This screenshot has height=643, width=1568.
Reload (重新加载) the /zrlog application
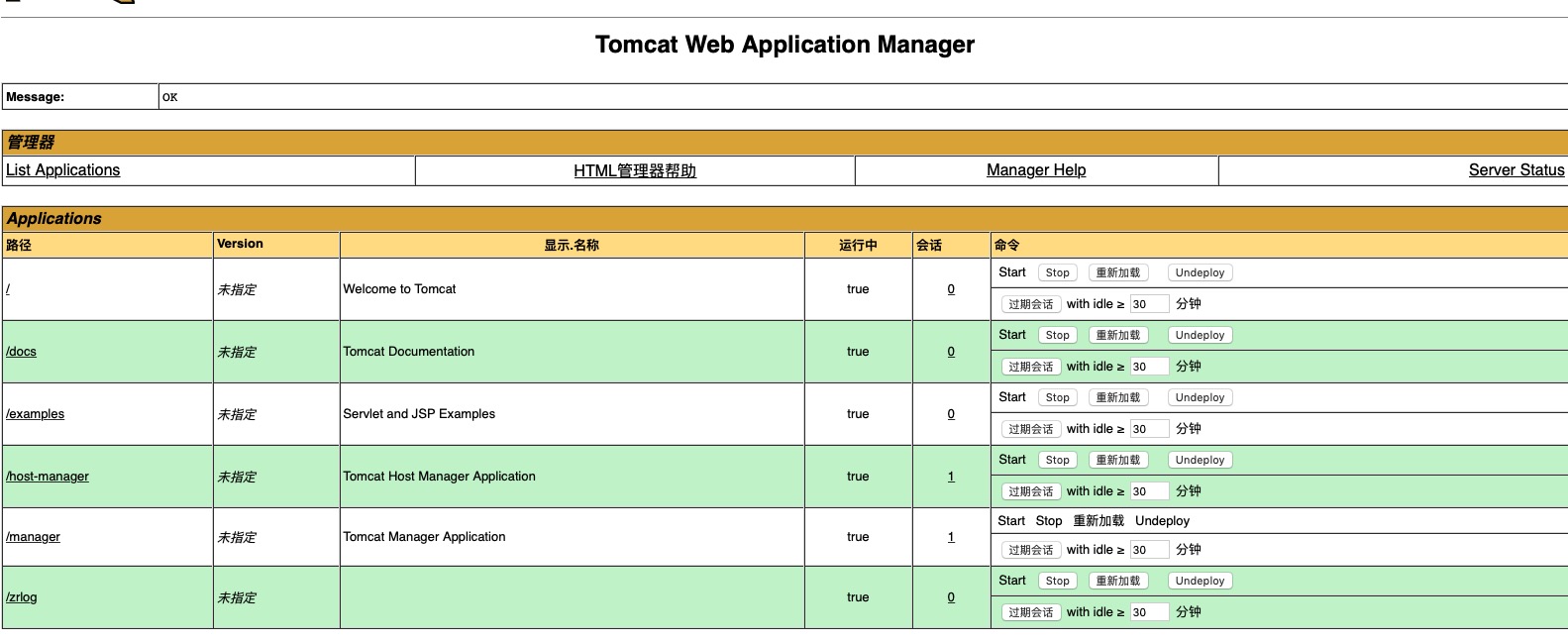pos(1117,581)
